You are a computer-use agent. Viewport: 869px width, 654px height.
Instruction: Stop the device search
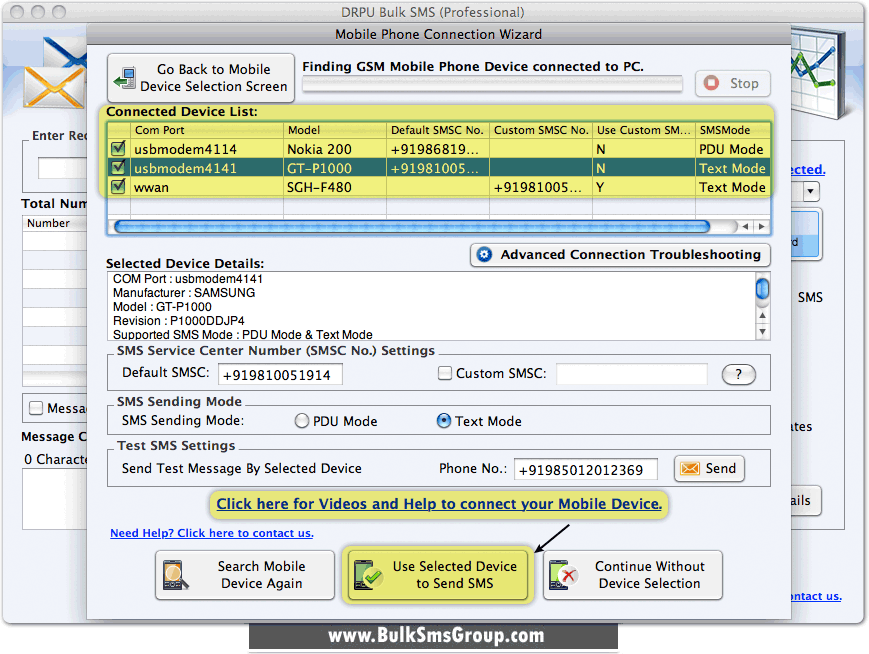(733, 83)
